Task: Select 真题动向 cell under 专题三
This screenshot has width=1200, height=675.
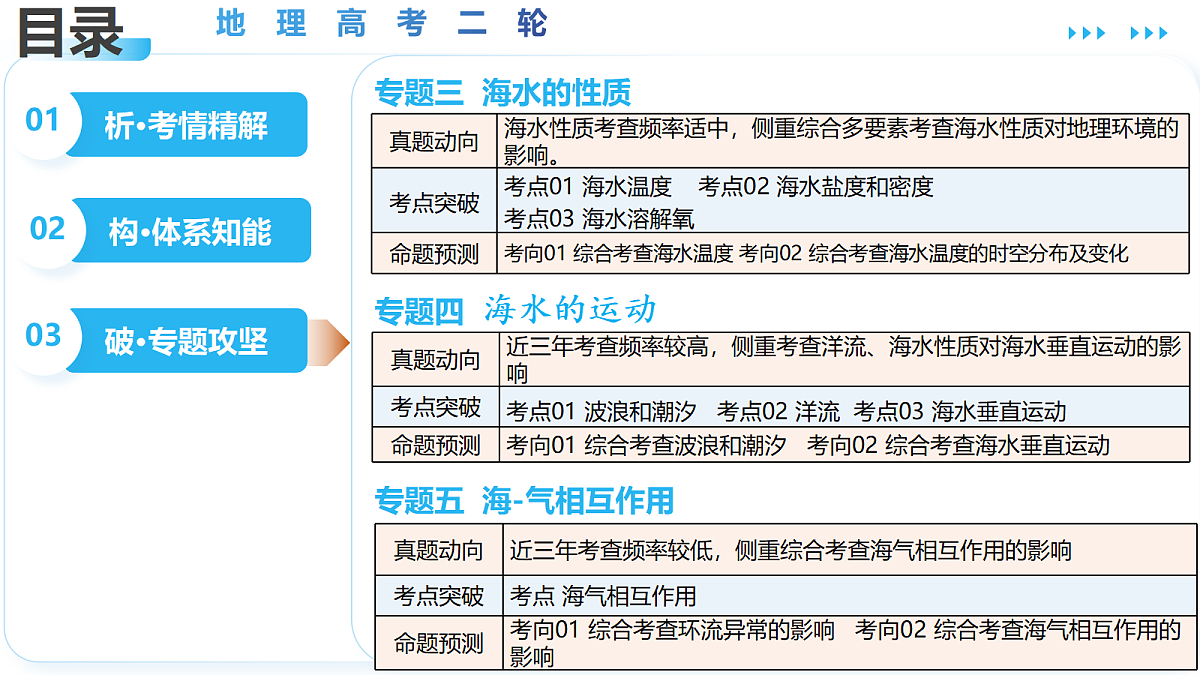Action: (x=434, y=141)
